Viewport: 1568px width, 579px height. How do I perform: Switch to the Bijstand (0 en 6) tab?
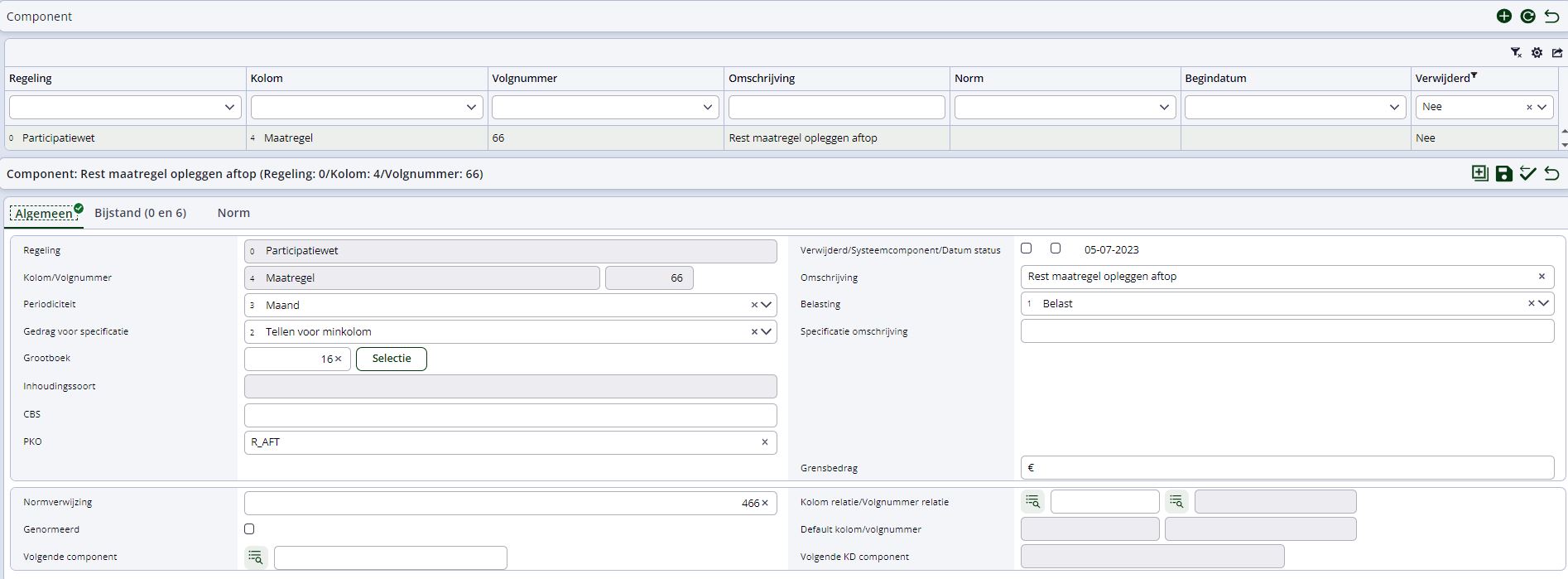point(140,213)
